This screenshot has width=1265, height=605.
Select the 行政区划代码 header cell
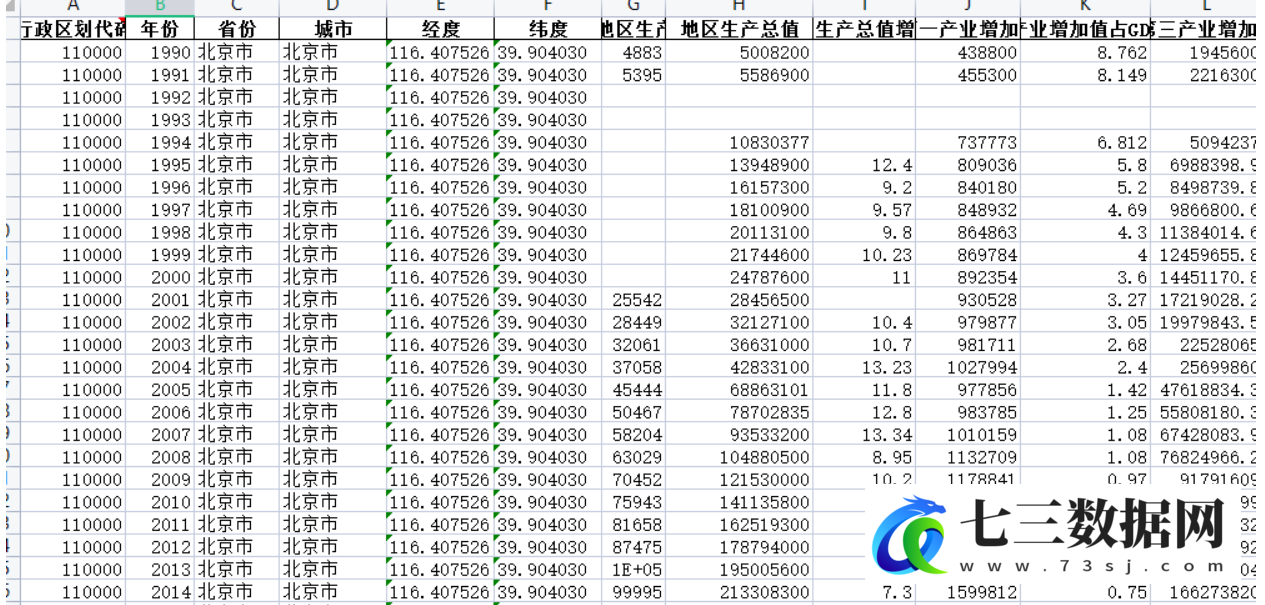point(73,29)
